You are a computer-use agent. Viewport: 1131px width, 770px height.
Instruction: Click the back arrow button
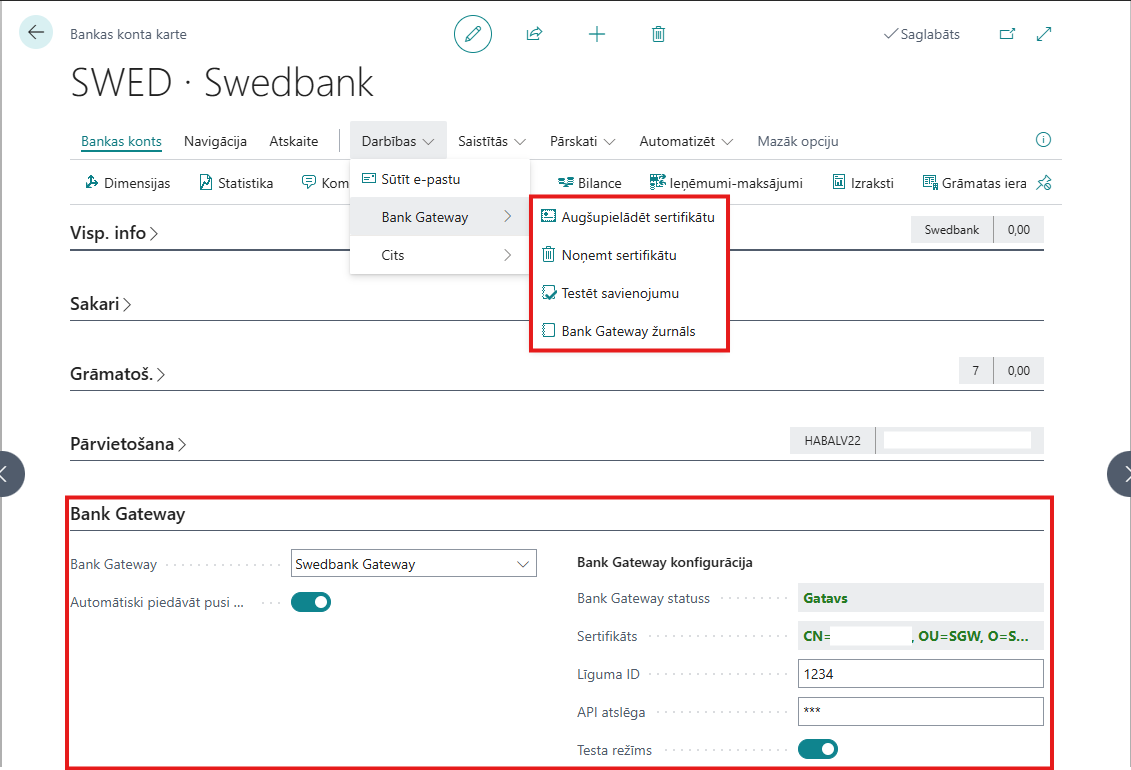36,33
